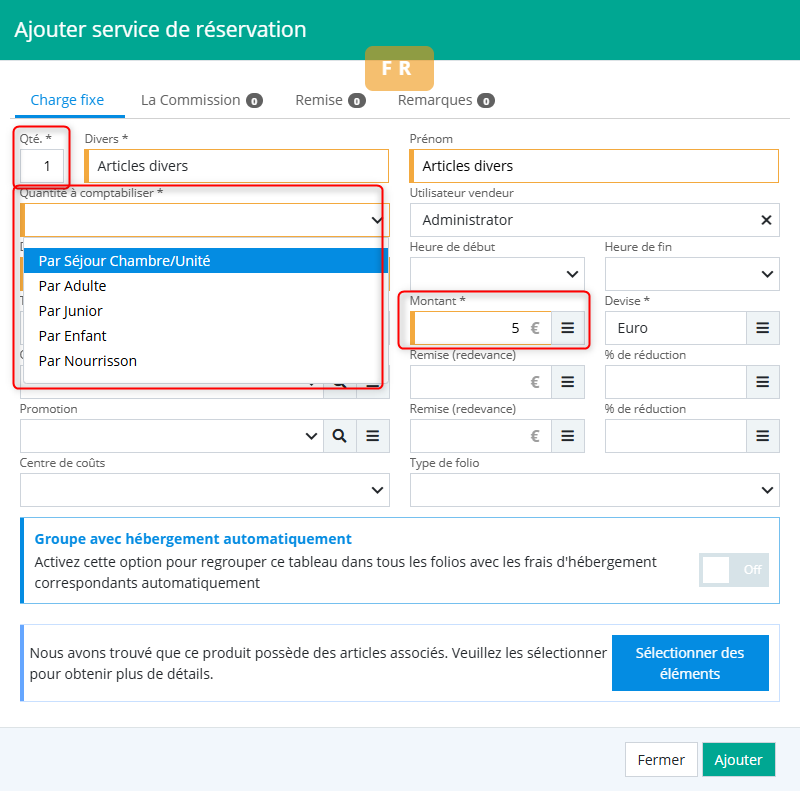Image resolution: width=800 pixels, height=791 pixels.
Task: Click the first Remise (redevance) menu icon
Action: pos(567,382)
